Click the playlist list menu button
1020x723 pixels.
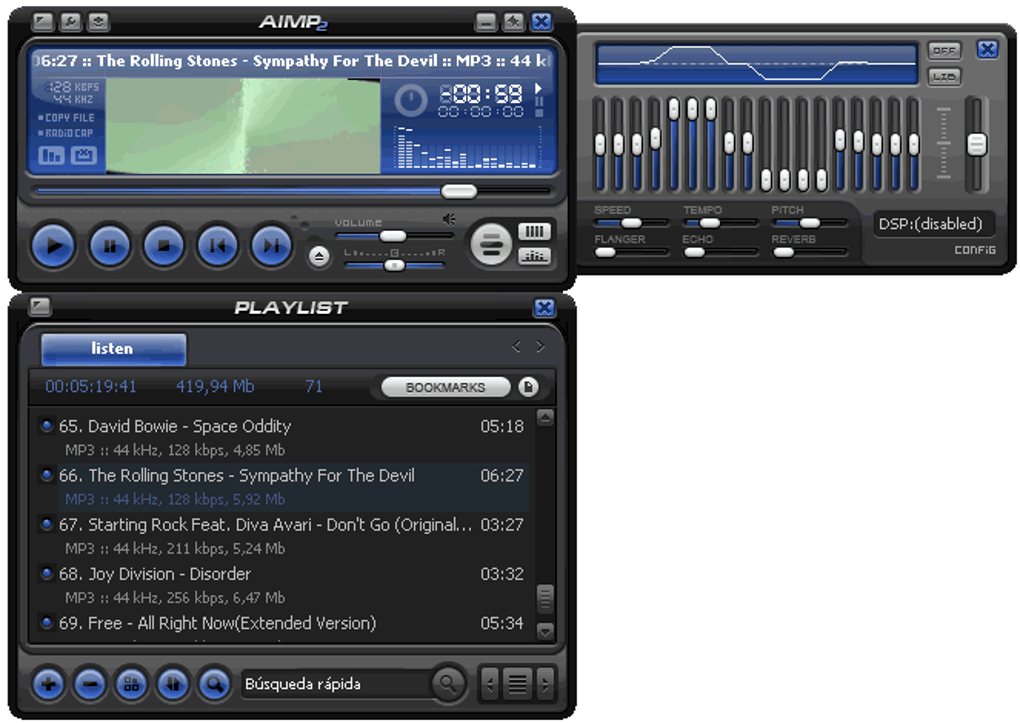(x=518, y=684)
